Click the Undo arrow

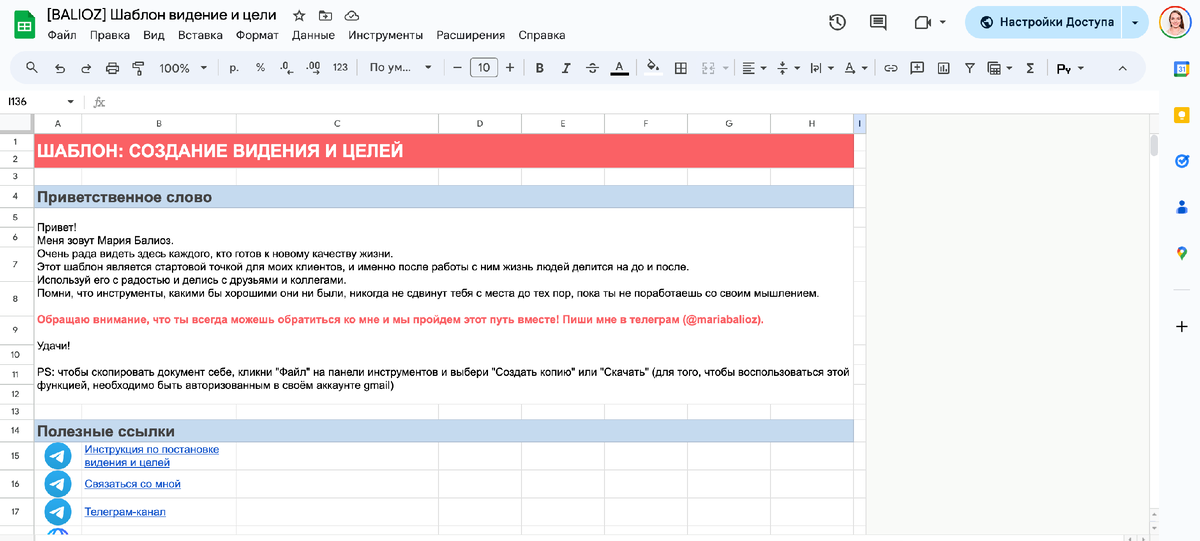(60, 68)
